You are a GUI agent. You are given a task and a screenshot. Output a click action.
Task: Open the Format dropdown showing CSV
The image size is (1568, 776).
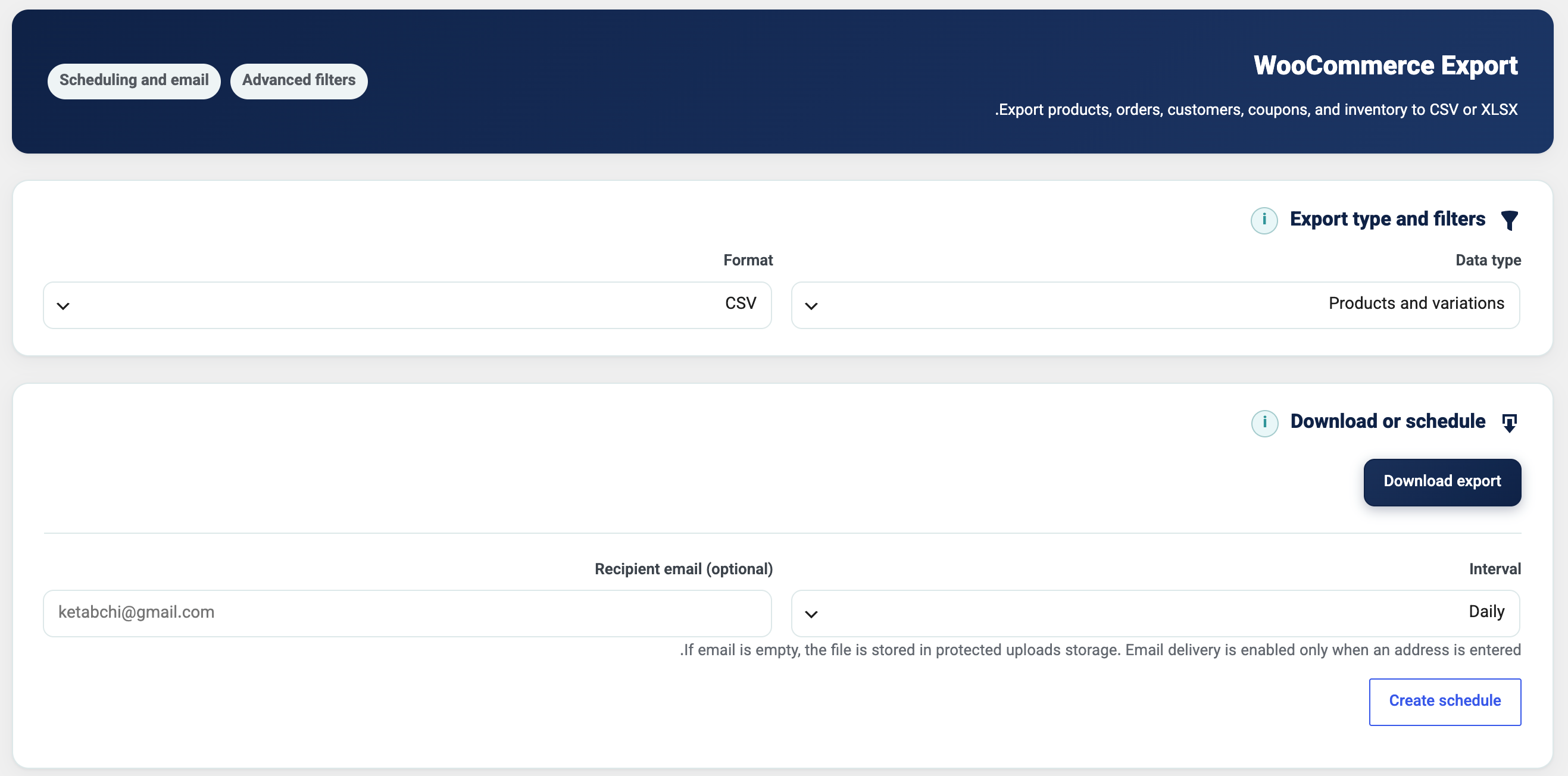click(x=407, y=305)
